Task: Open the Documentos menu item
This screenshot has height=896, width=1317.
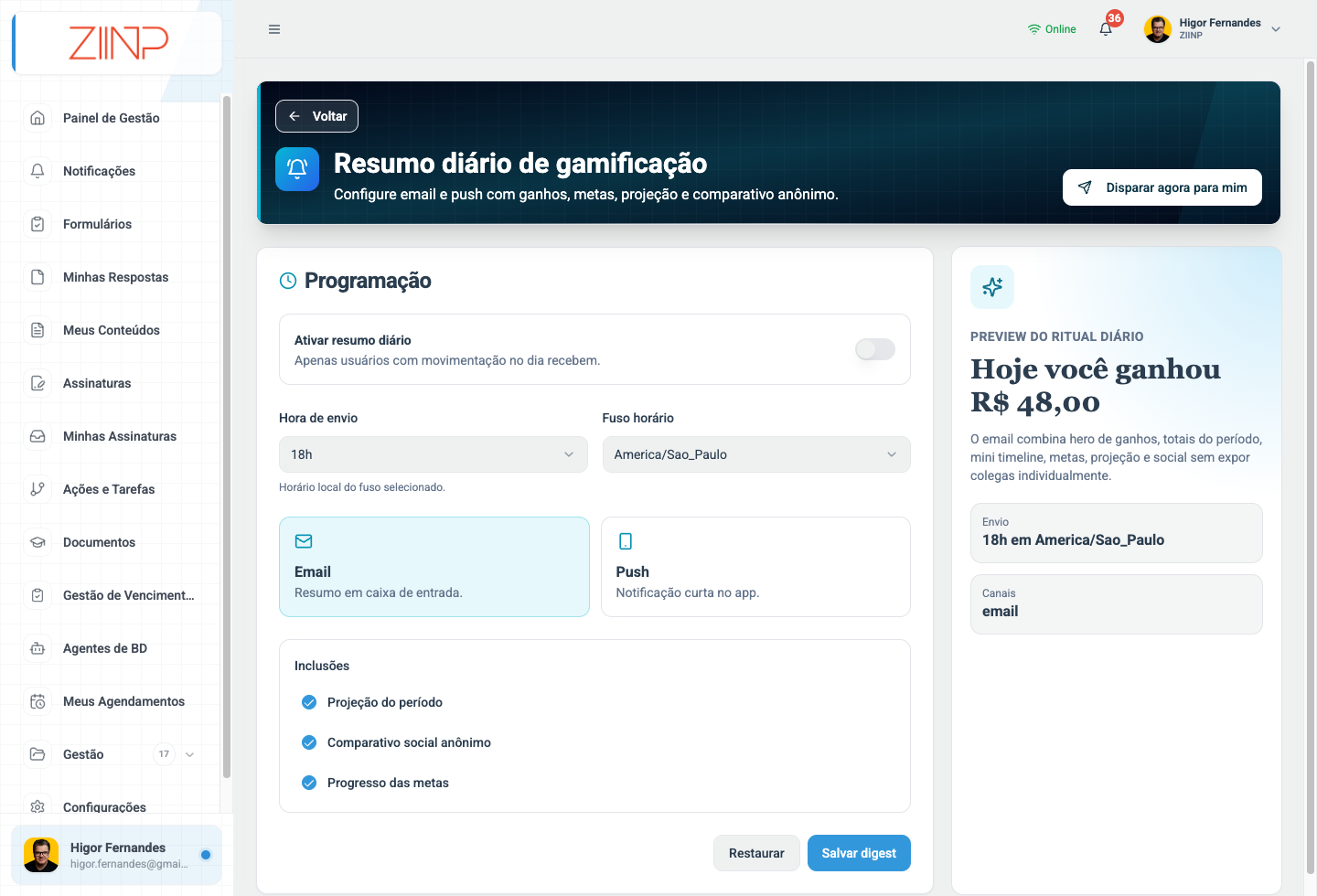Action: (x=111, y=542)
